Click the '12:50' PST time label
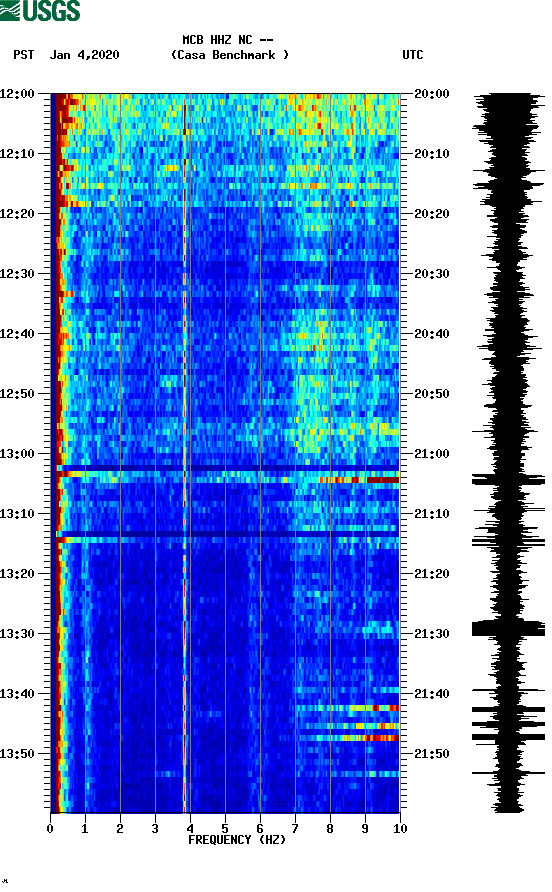The width and height of the screenshot is (552, 892). pyautogui.click(x=18, y=394)
